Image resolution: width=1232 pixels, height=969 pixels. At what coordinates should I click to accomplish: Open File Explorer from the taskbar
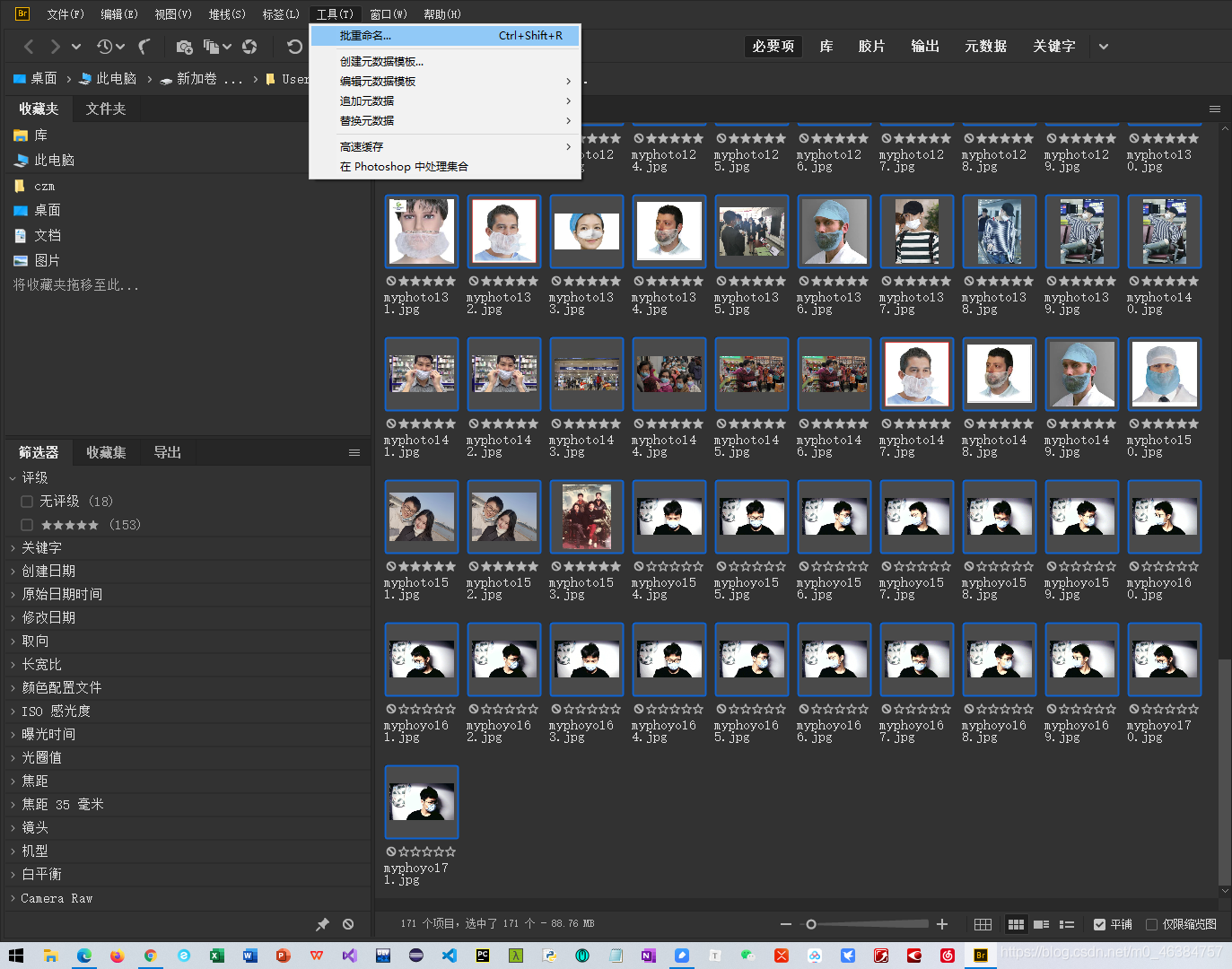[x=51, y=956]
